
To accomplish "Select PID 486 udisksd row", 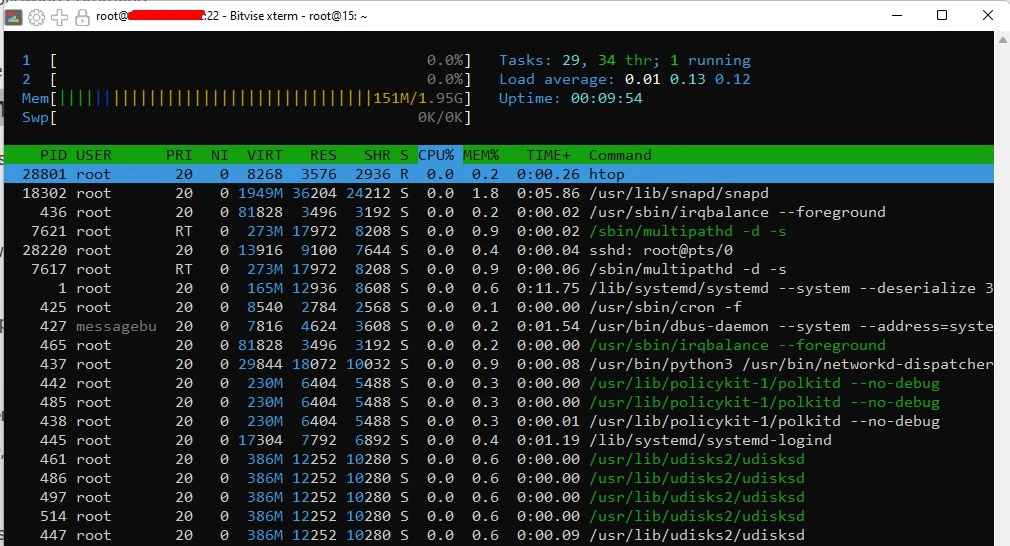I will pos(499,478).
